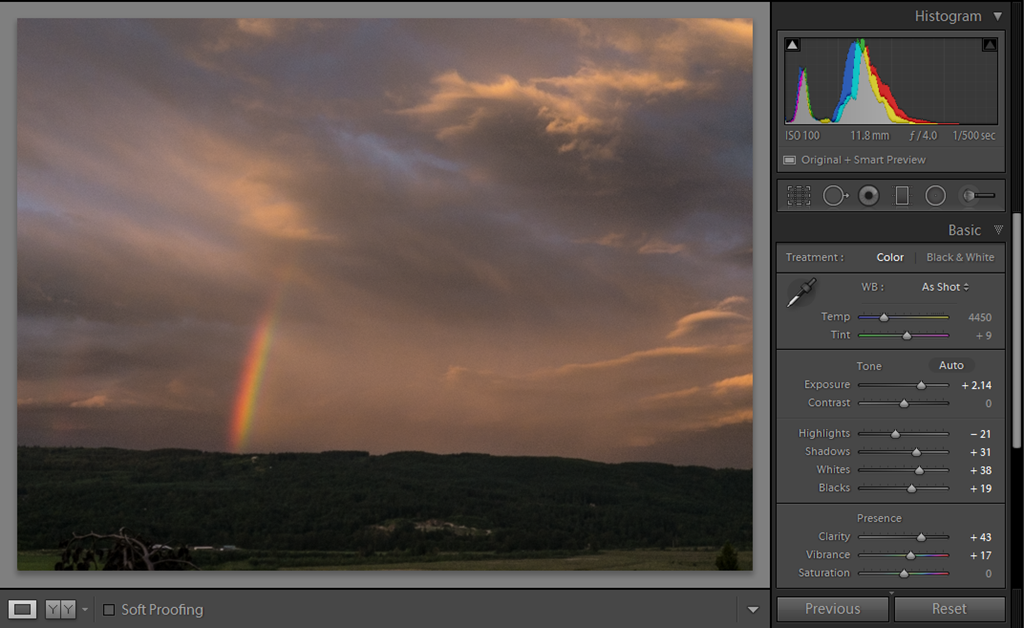Grab the White Balance eyedropper
The height and width of the screenshot is (628, 1024).
[801, 292]
